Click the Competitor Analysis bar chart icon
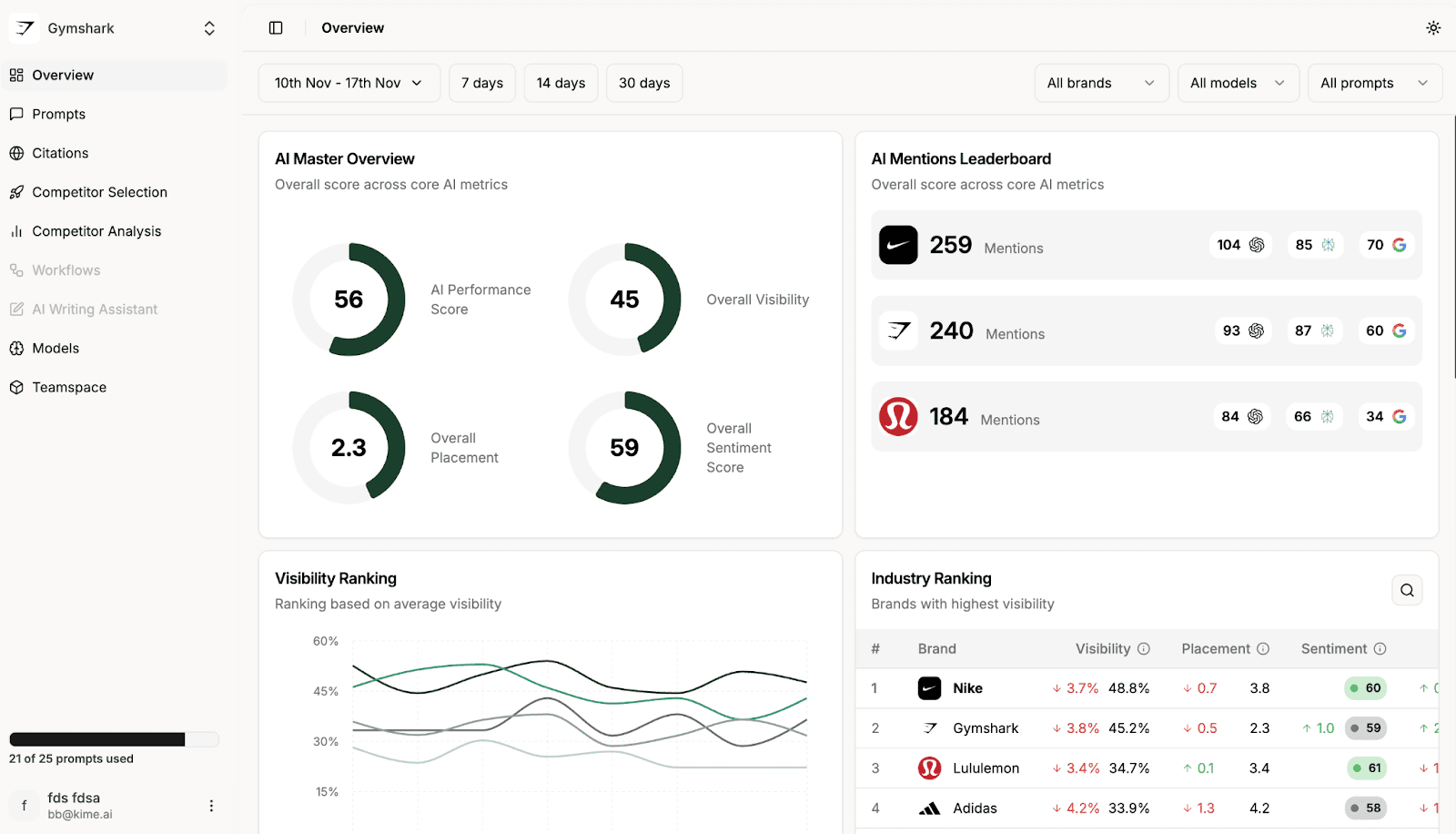This screenshot has height=834, width=1456. pyautogui.click(x=16, y=231)
